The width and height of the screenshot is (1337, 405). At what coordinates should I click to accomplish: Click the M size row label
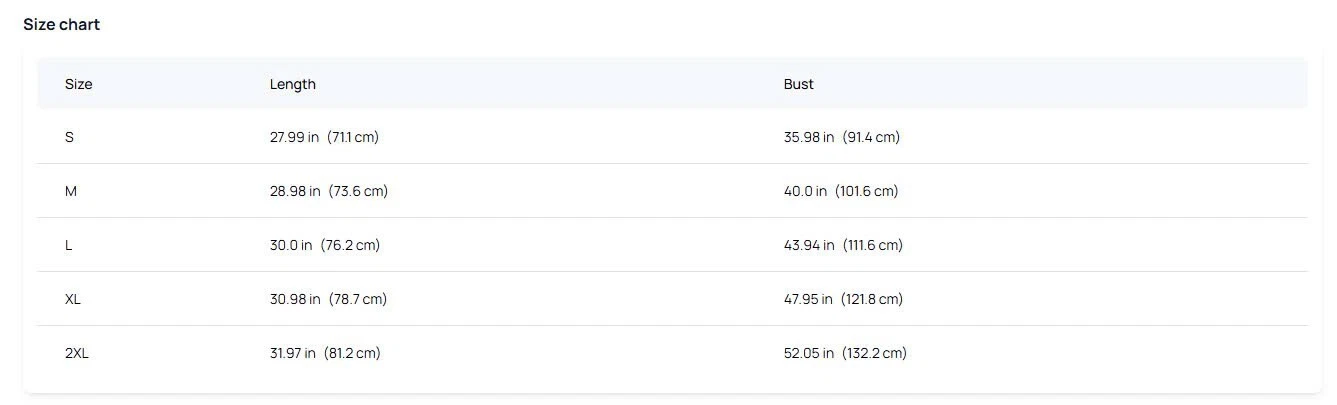[71, 191]
